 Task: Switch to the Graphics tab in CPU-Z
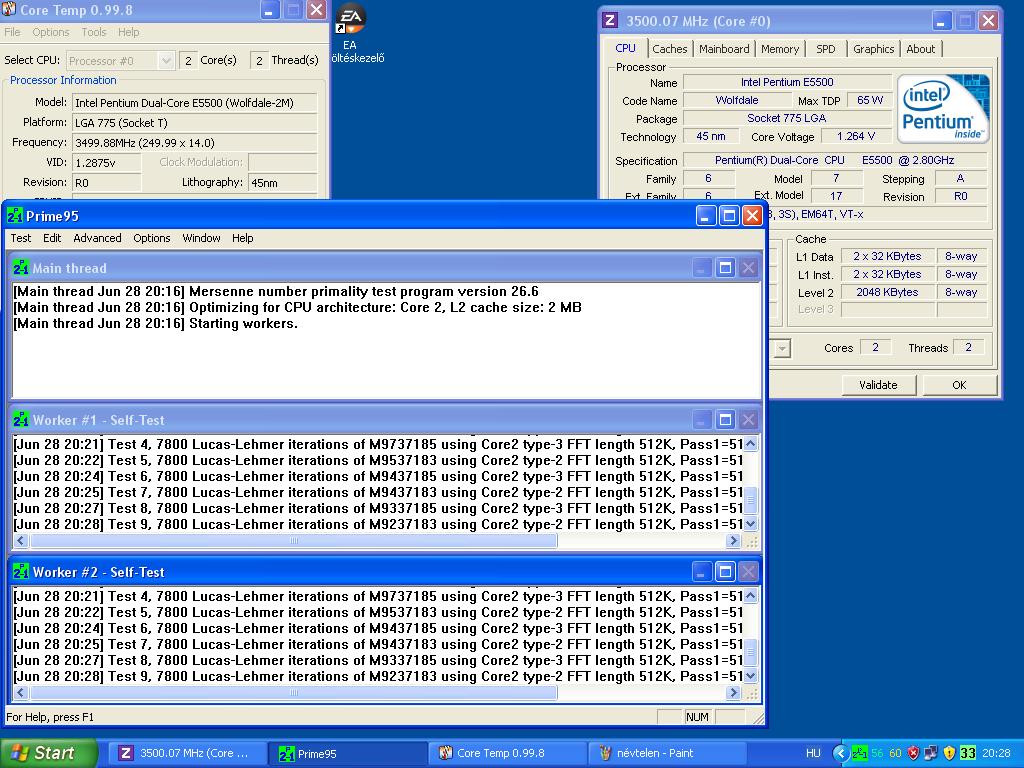coord(873,49)
